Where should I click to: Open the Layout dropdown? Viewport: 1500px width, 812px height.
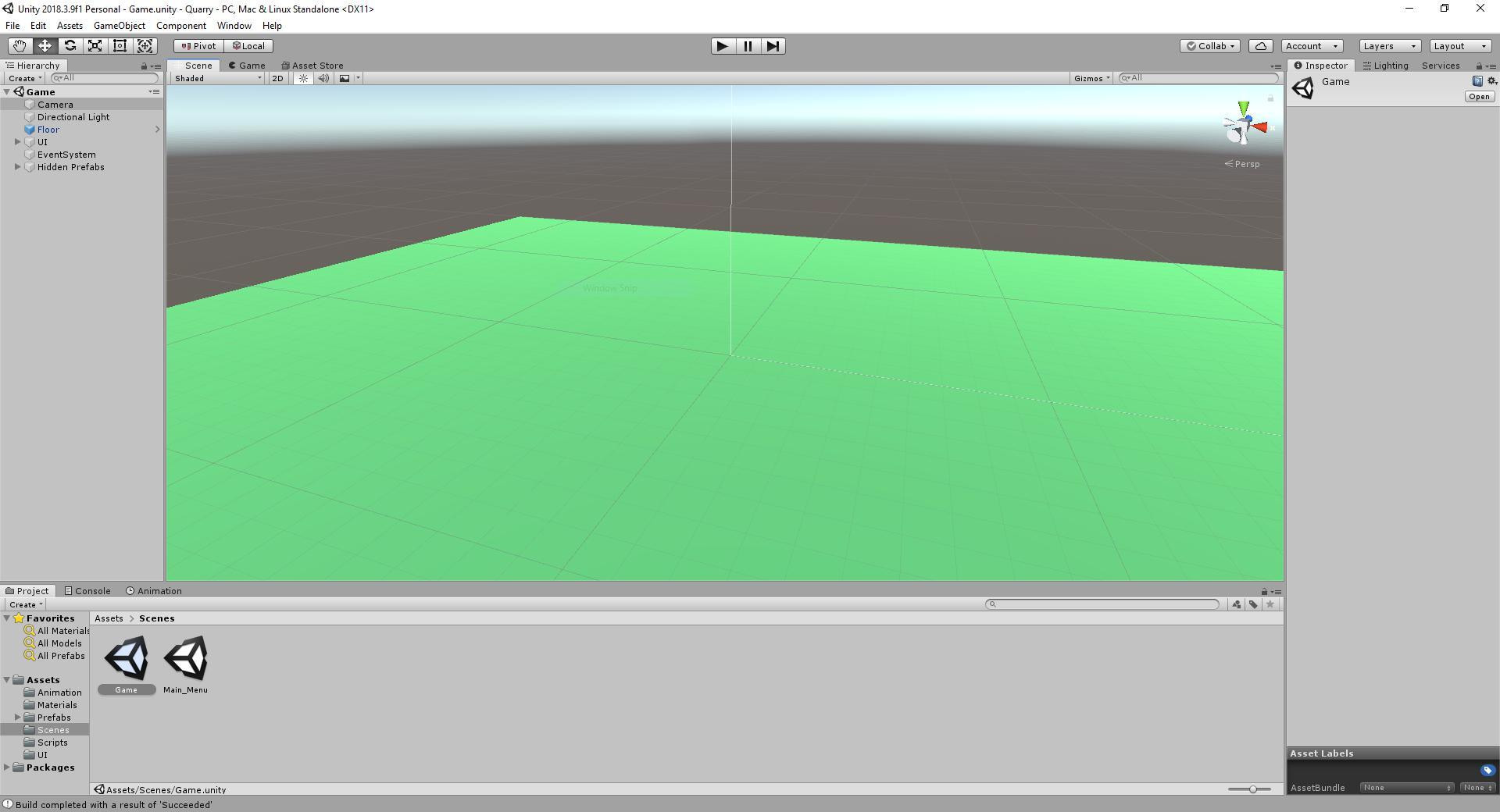coord(1460,46)
